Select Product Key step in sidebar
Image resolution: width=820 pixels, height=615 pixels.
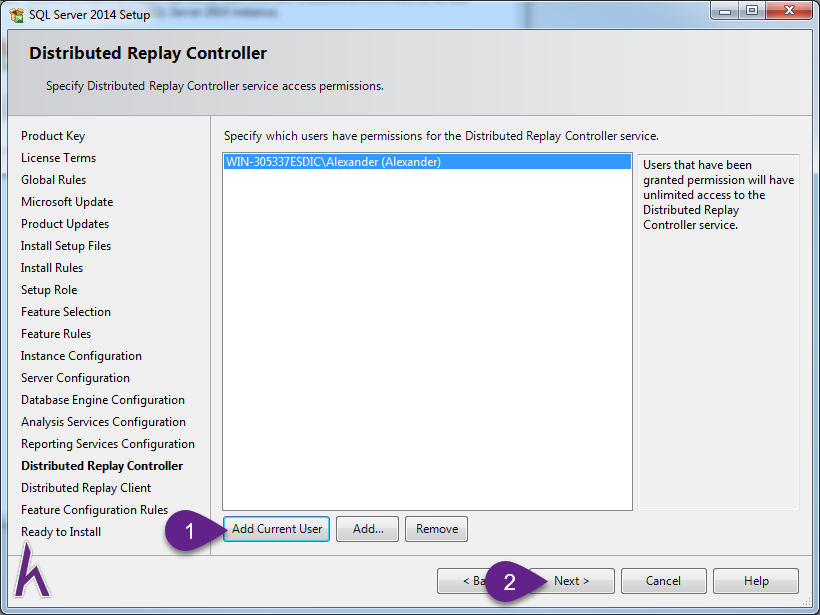click(x=53, y=136)
